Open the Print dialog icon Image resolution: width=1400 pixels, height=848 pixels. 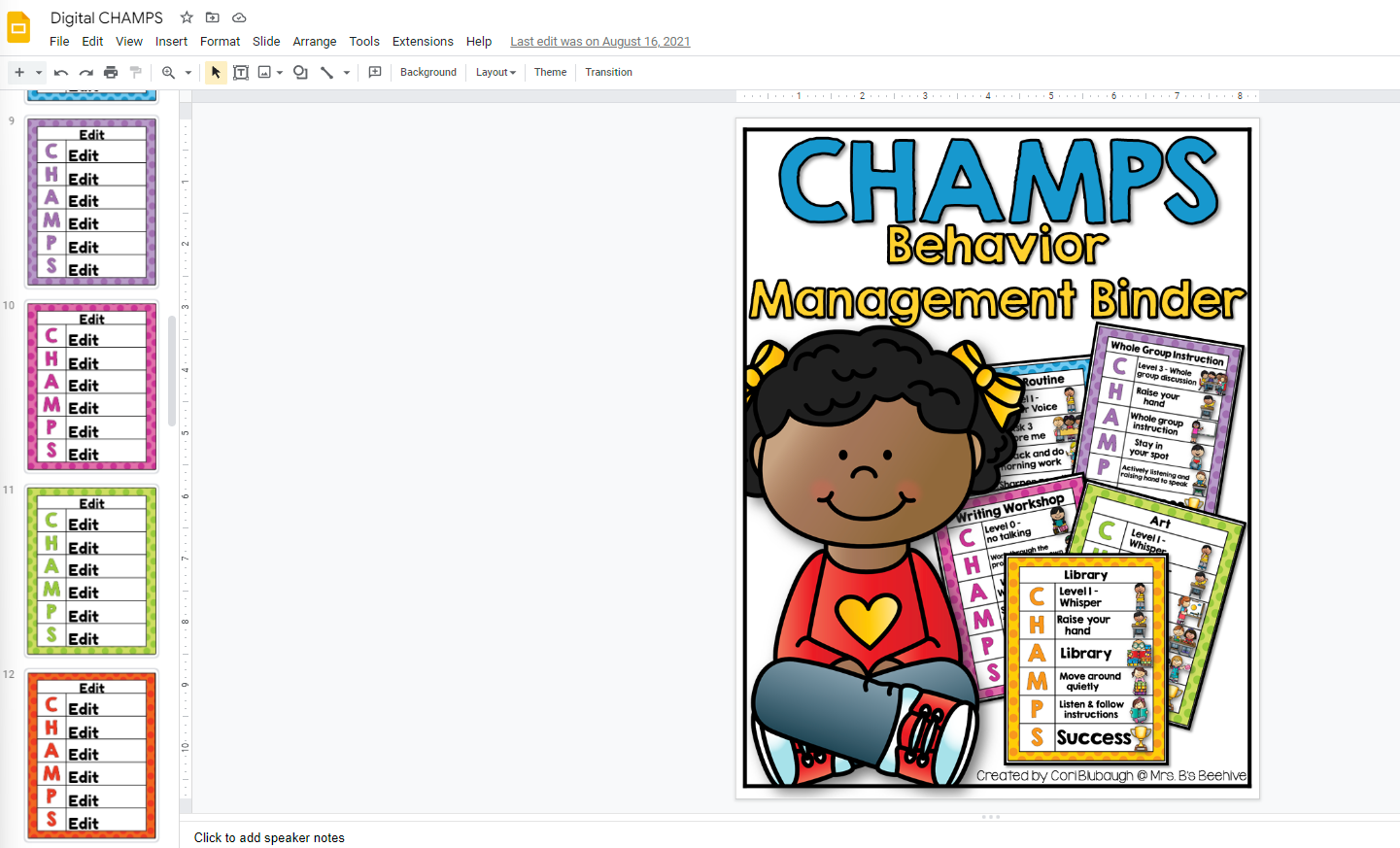(x=110, y=72)
